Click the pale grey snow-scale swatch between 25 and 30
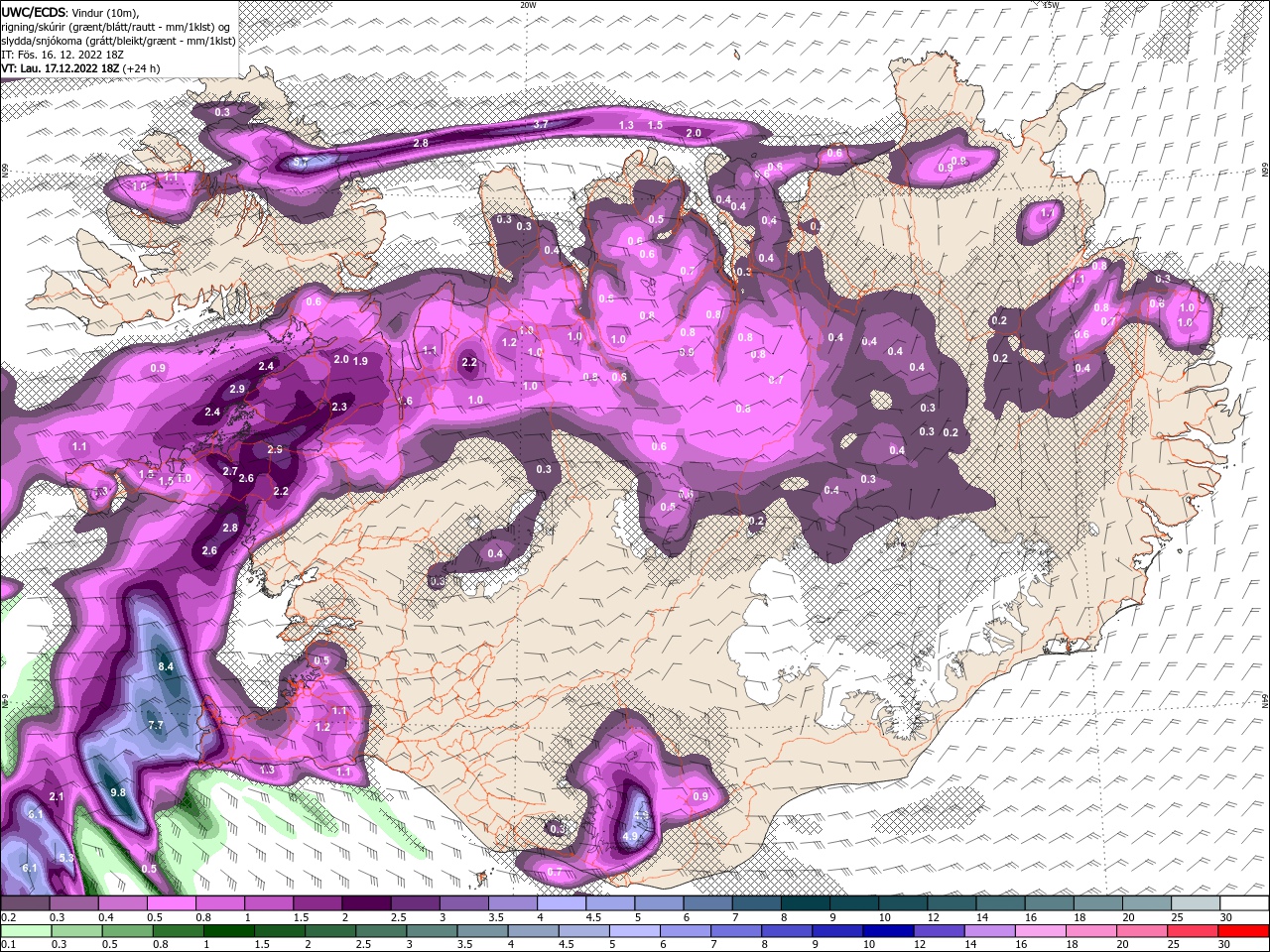 (x=1196, y=903)
